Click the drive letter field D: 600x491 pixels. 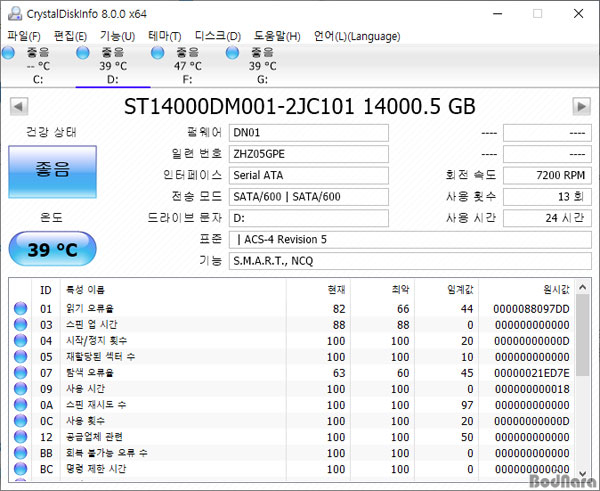tap(309, 218)
